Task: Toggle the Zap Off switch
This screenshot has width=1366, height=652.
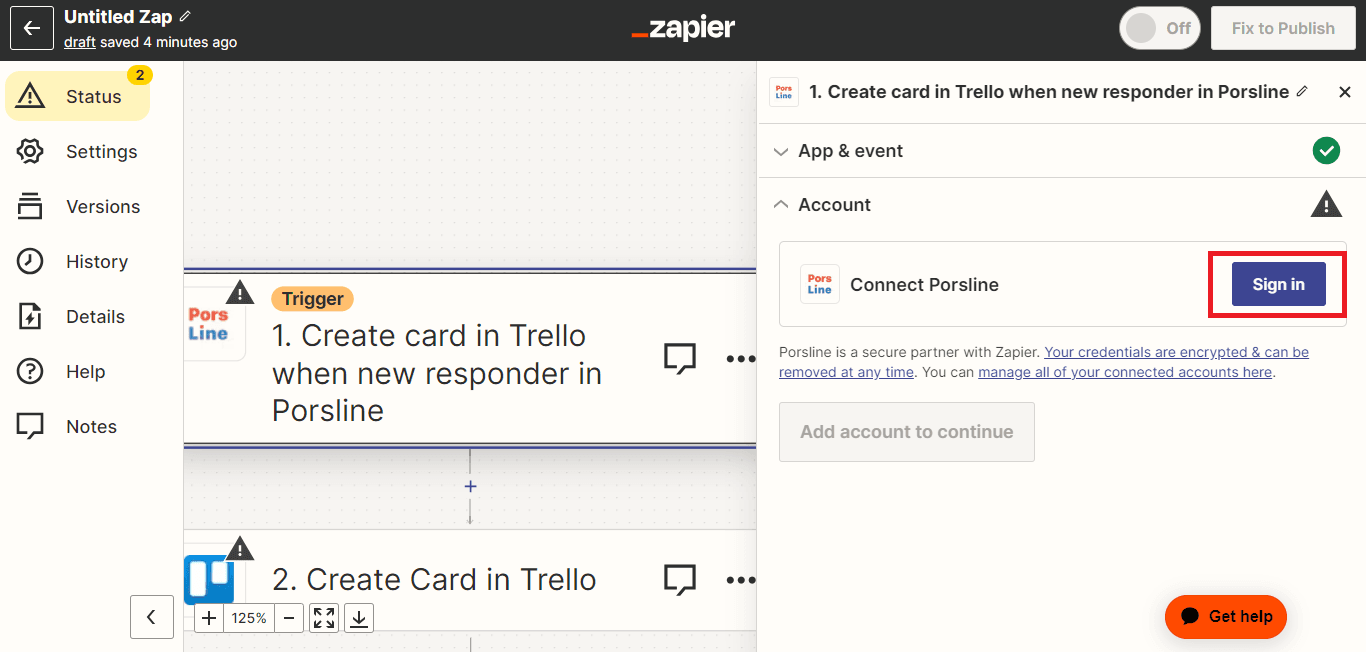Action: [1158, 28]
